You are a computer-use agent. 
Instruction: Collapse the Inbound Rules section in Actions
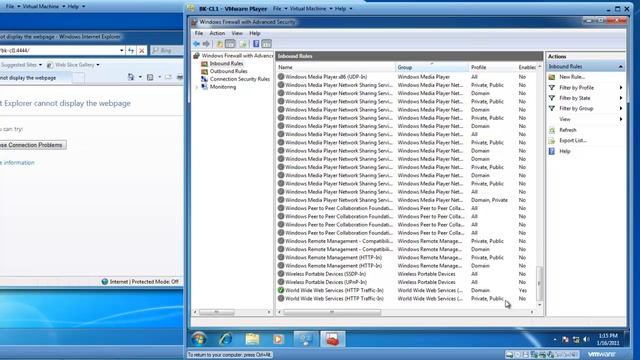(620, 67)
